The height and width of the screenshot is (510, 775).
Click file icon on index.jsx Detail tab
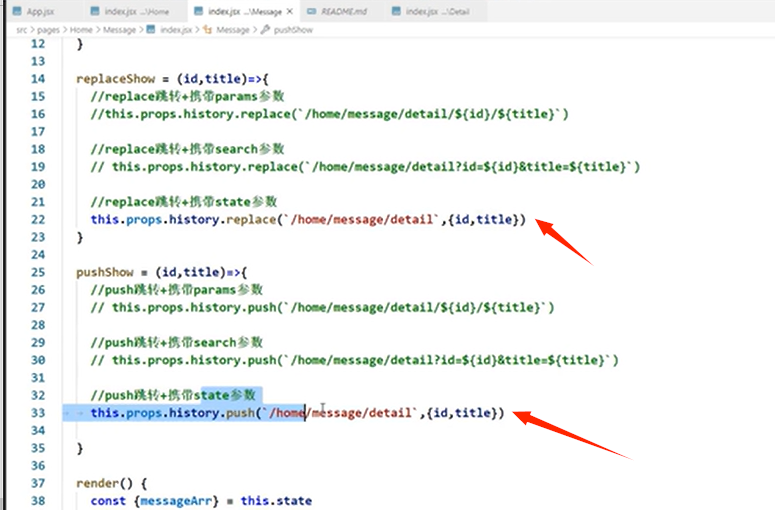click(x=396, y=11)
